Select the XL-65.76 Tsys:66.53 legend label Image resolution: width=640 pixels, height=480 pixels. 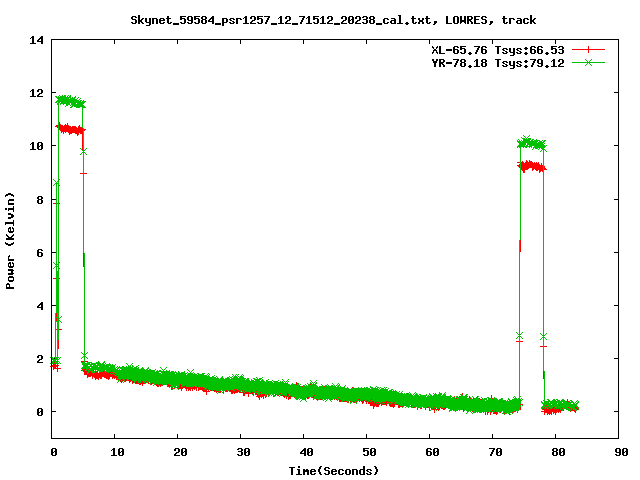pyautogui.click(x=498, y=50)
